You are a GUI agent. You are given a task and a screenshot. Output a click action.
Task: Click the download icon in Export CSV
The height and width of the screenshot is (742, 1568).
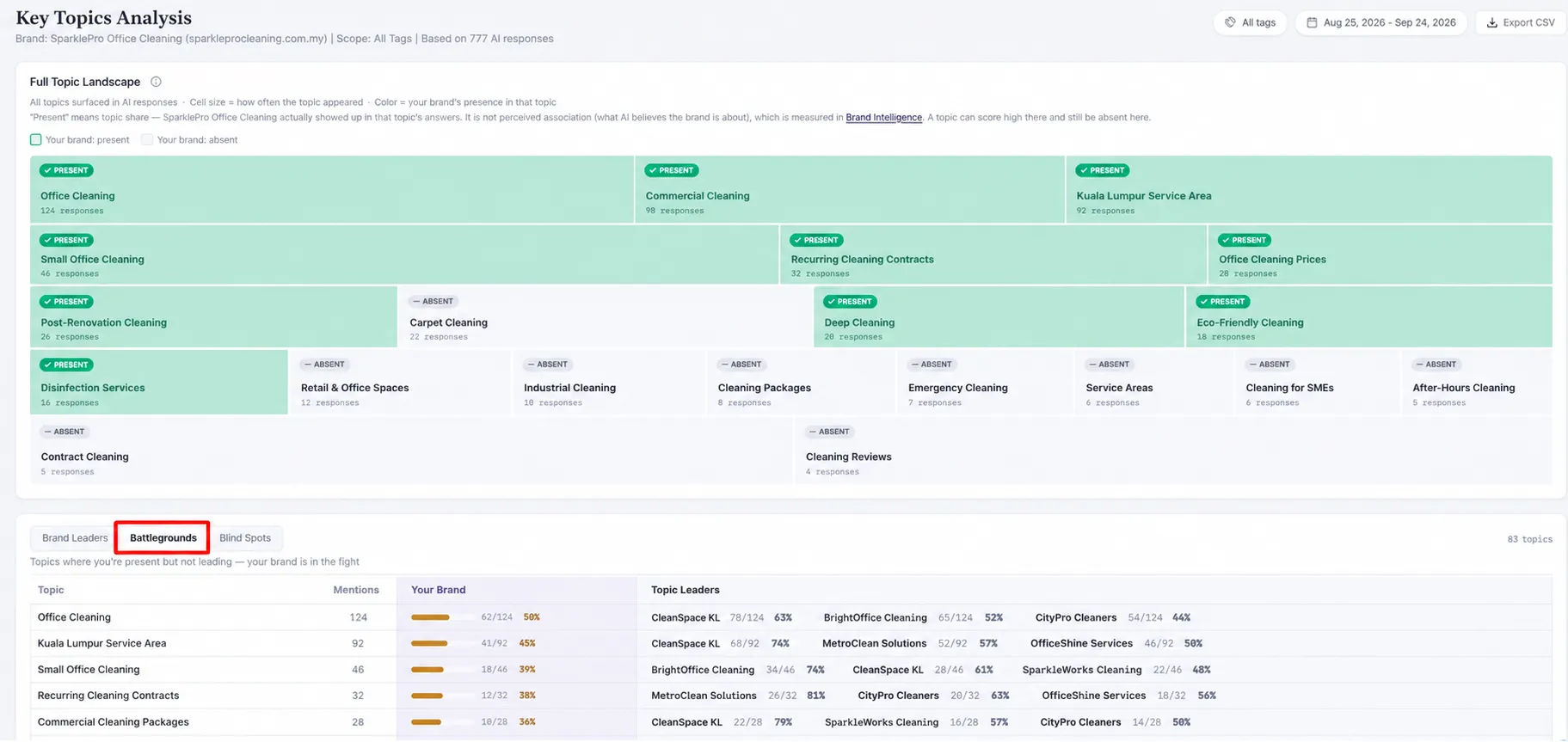pyautogui.click(x=1492, y=22)
